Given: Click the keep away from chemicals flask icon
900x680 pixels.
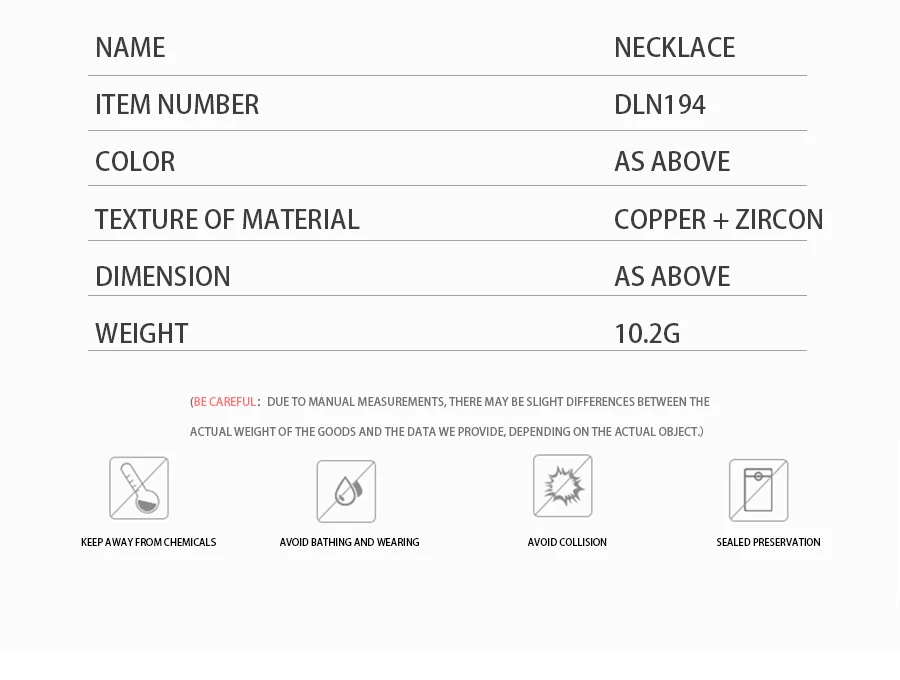Looking at the screenshot, I should pos(139,488).
